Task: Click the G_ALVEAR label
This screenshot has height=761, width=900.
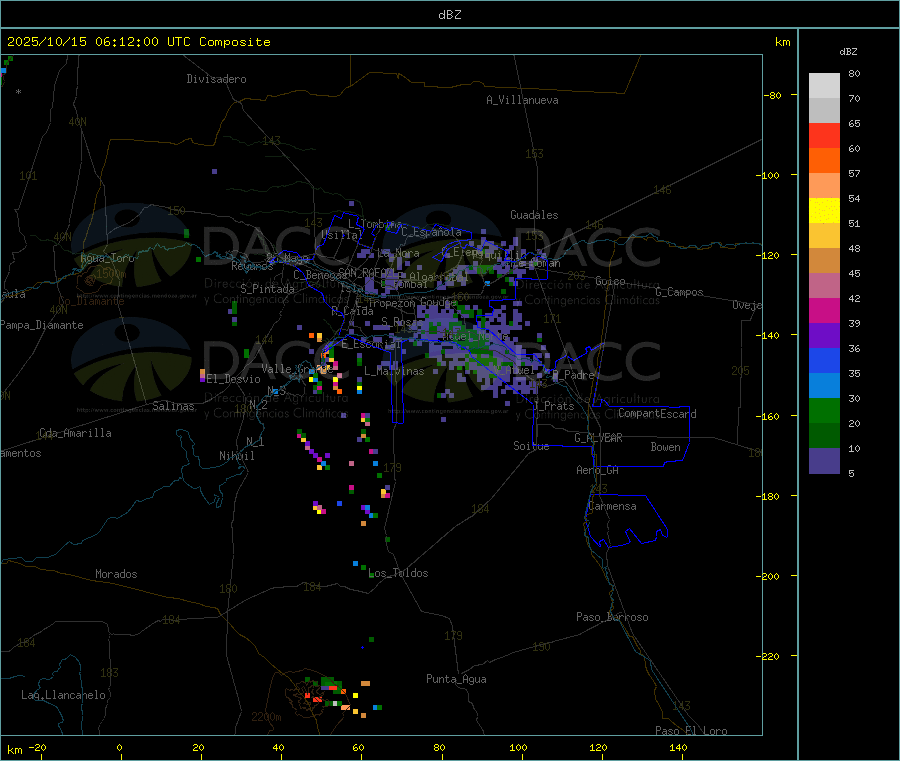Action: click(598, 438)
